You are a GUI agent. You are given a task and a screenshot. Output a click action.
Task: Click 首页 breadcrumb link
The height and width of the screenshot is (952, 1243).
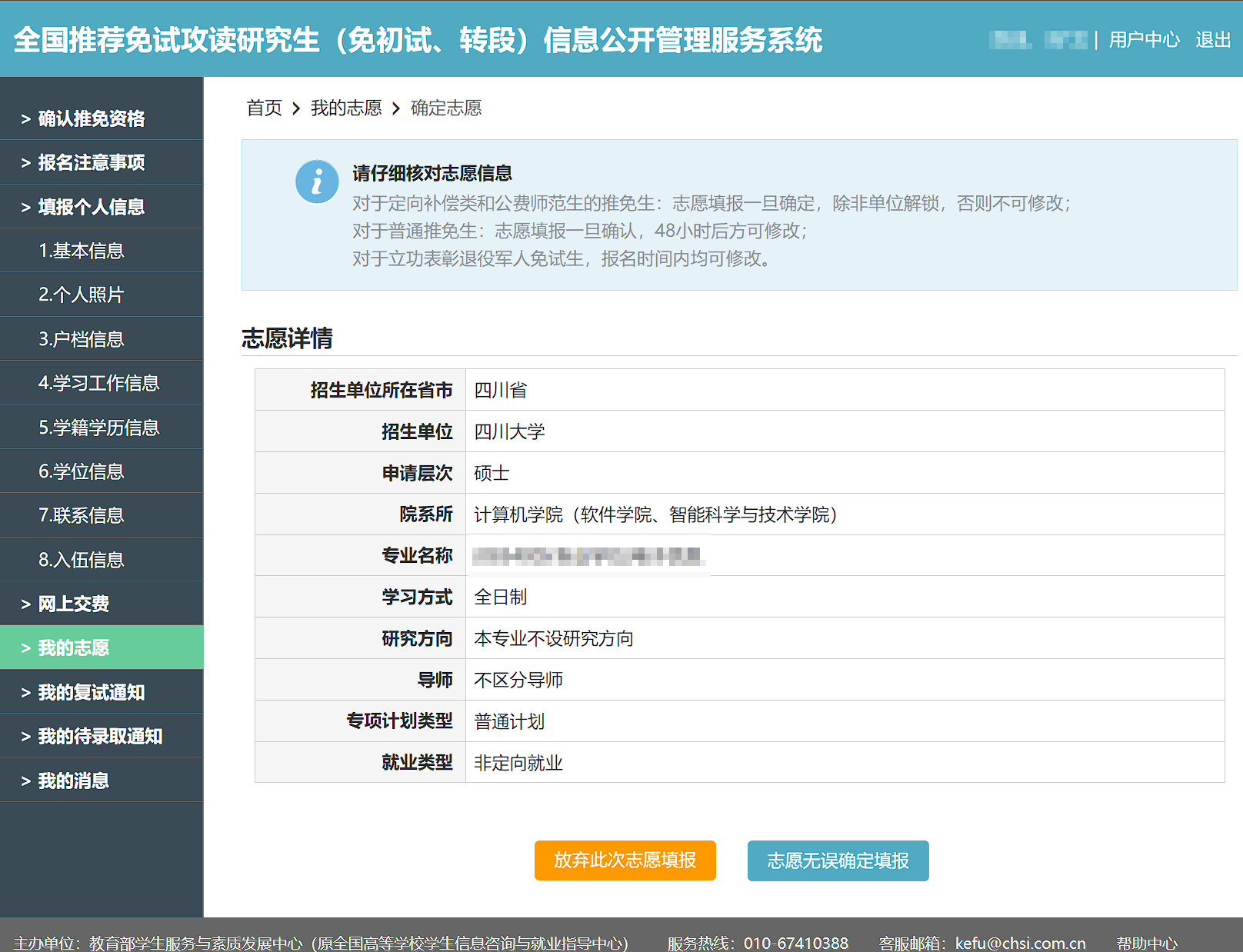click(x=264, y=108)
